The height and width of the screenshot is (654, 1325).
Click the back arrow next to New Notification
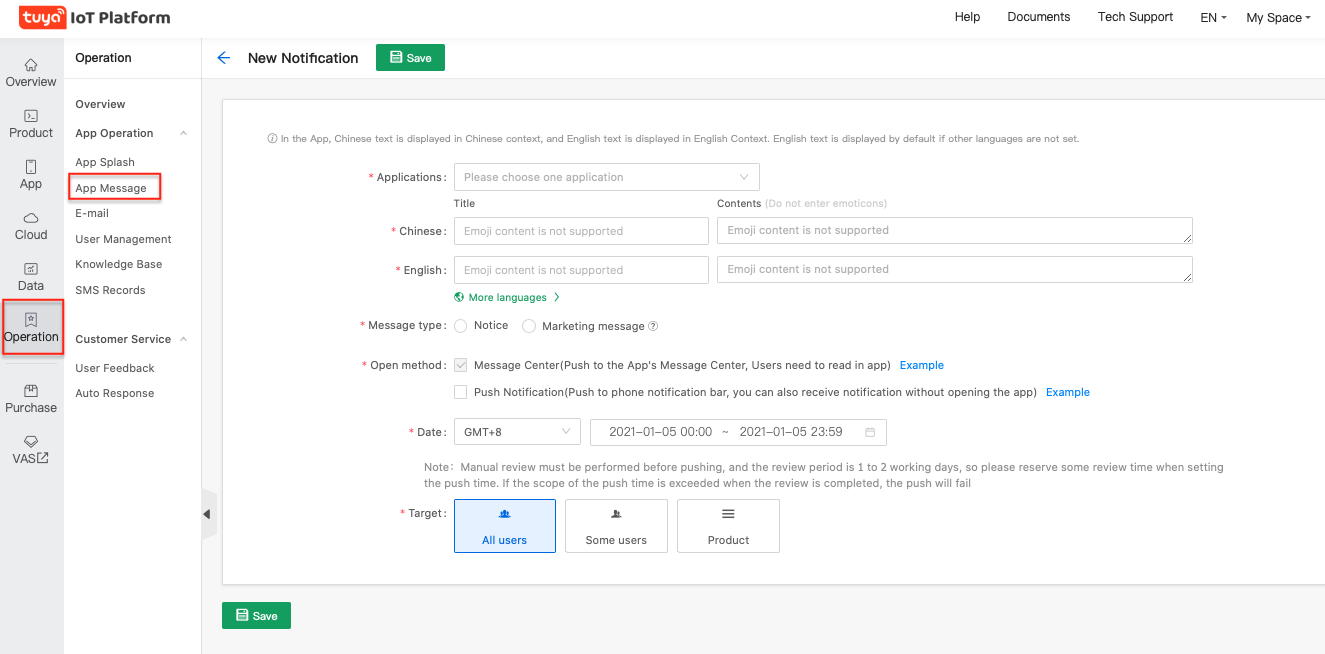click(x=223, y=57)
